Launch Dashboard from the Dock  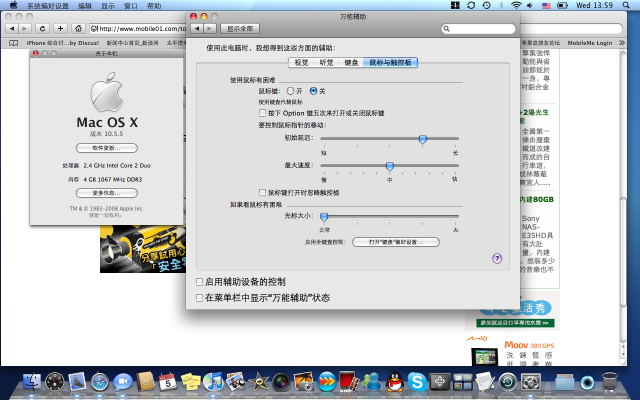pyautogui.click(x=55, y=382)
